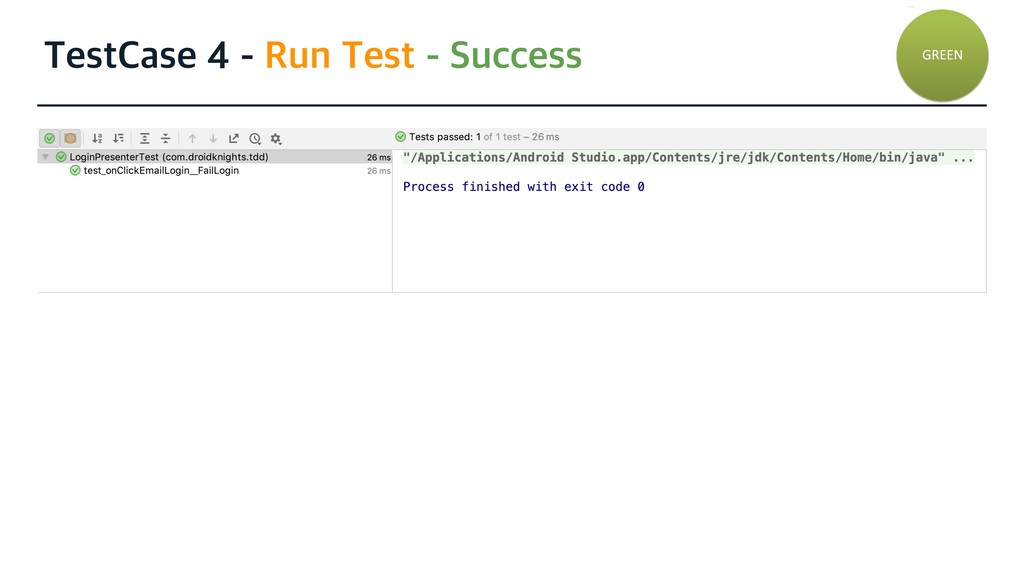Click the Export Test Results icon

[x=234, y=138]
